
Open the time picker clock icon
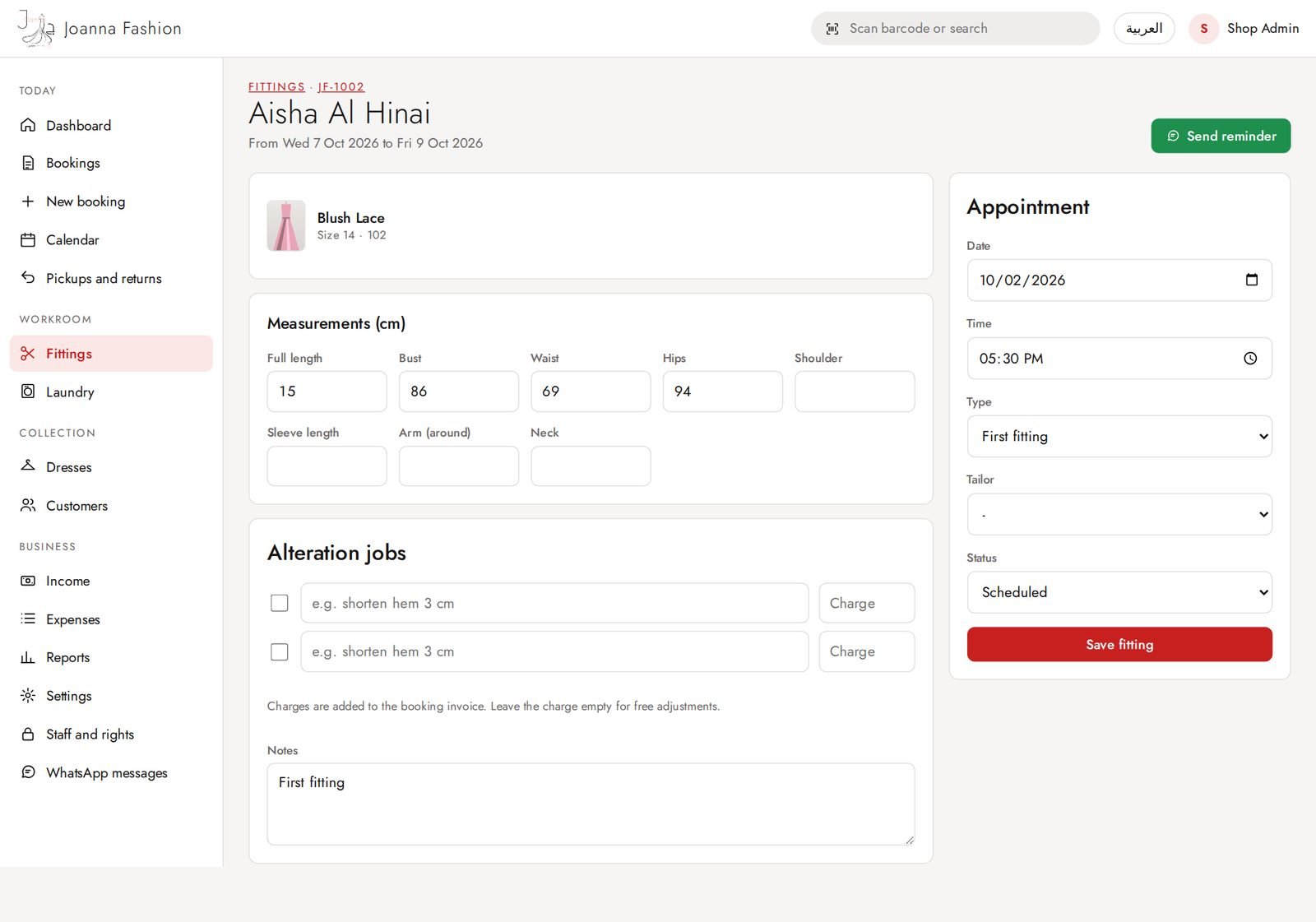(1250, 359)
